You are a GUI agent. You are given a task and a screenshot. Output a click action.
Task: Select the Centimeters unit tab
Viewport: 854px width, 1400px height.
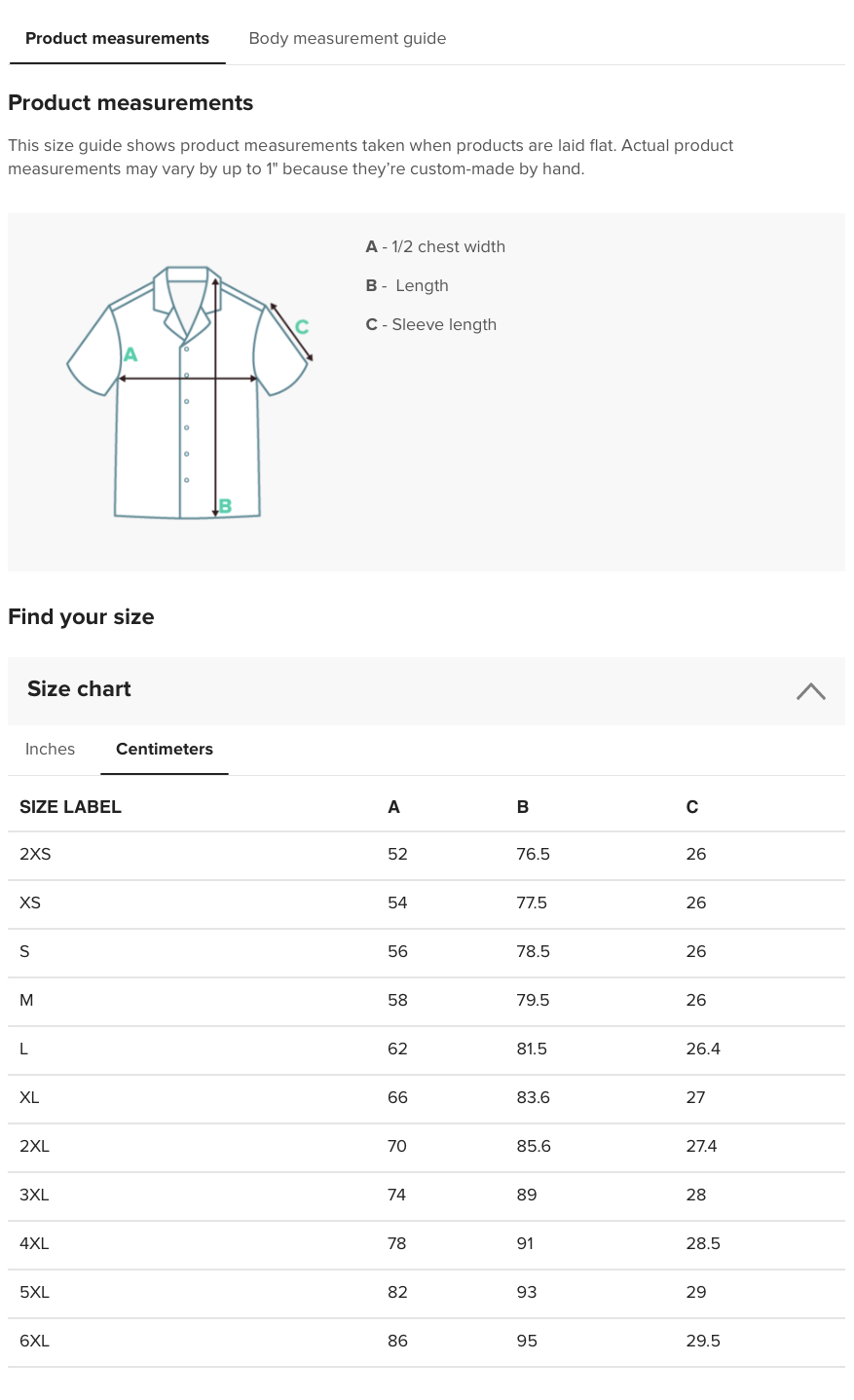click(164, 749)
